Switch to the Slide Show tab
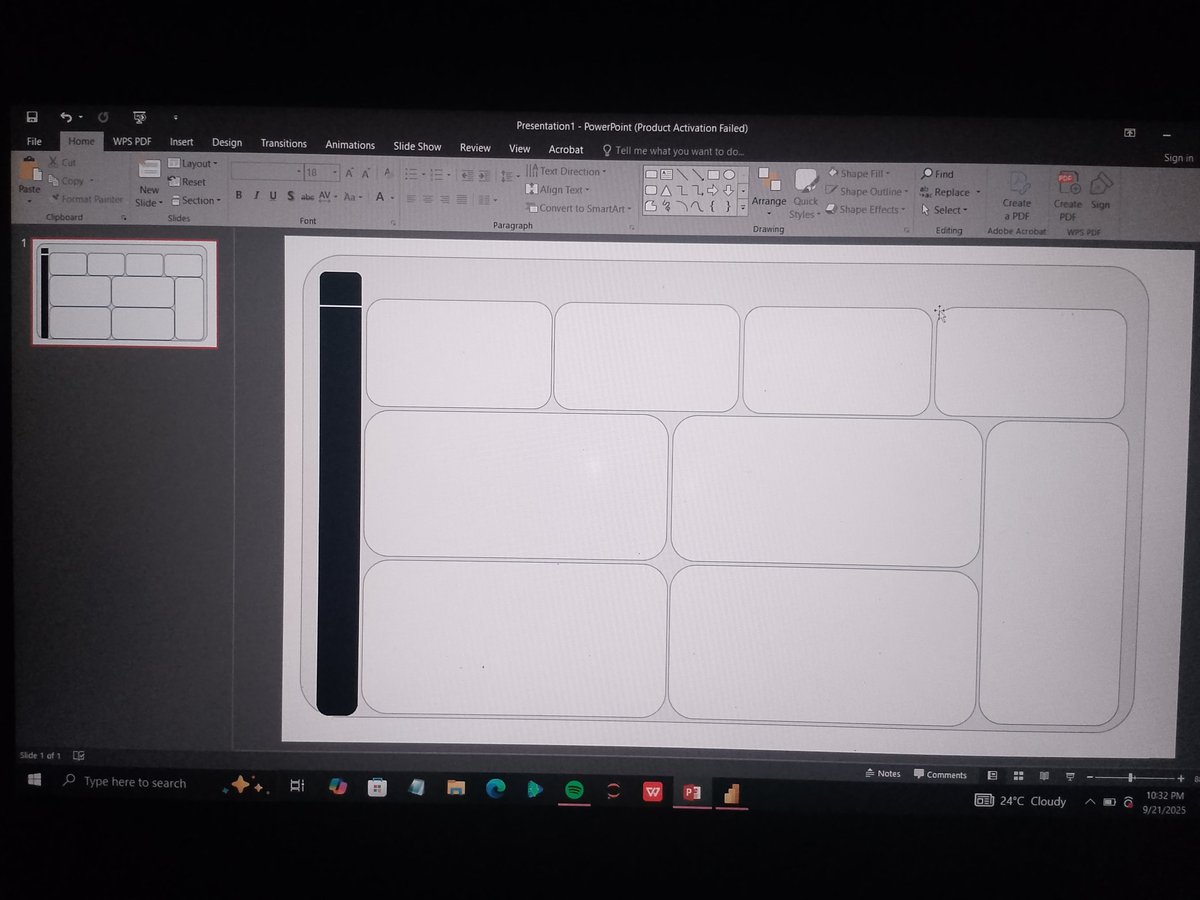The height and width of the screenshot is (900, 1200). [x=417, y=146]
